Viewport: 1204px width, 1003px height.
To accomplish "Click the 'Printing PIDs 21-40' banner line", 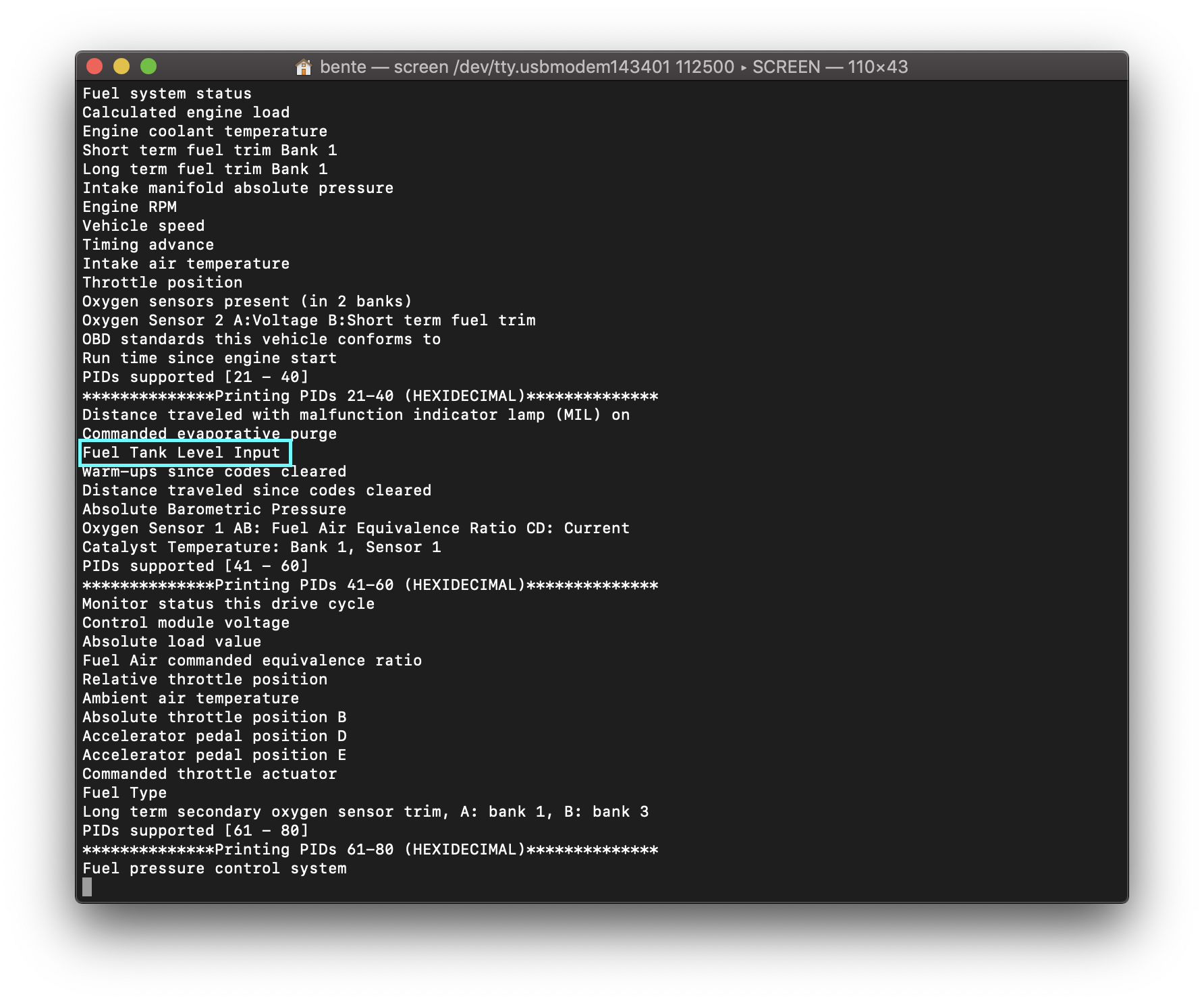I will click(370, 396).
